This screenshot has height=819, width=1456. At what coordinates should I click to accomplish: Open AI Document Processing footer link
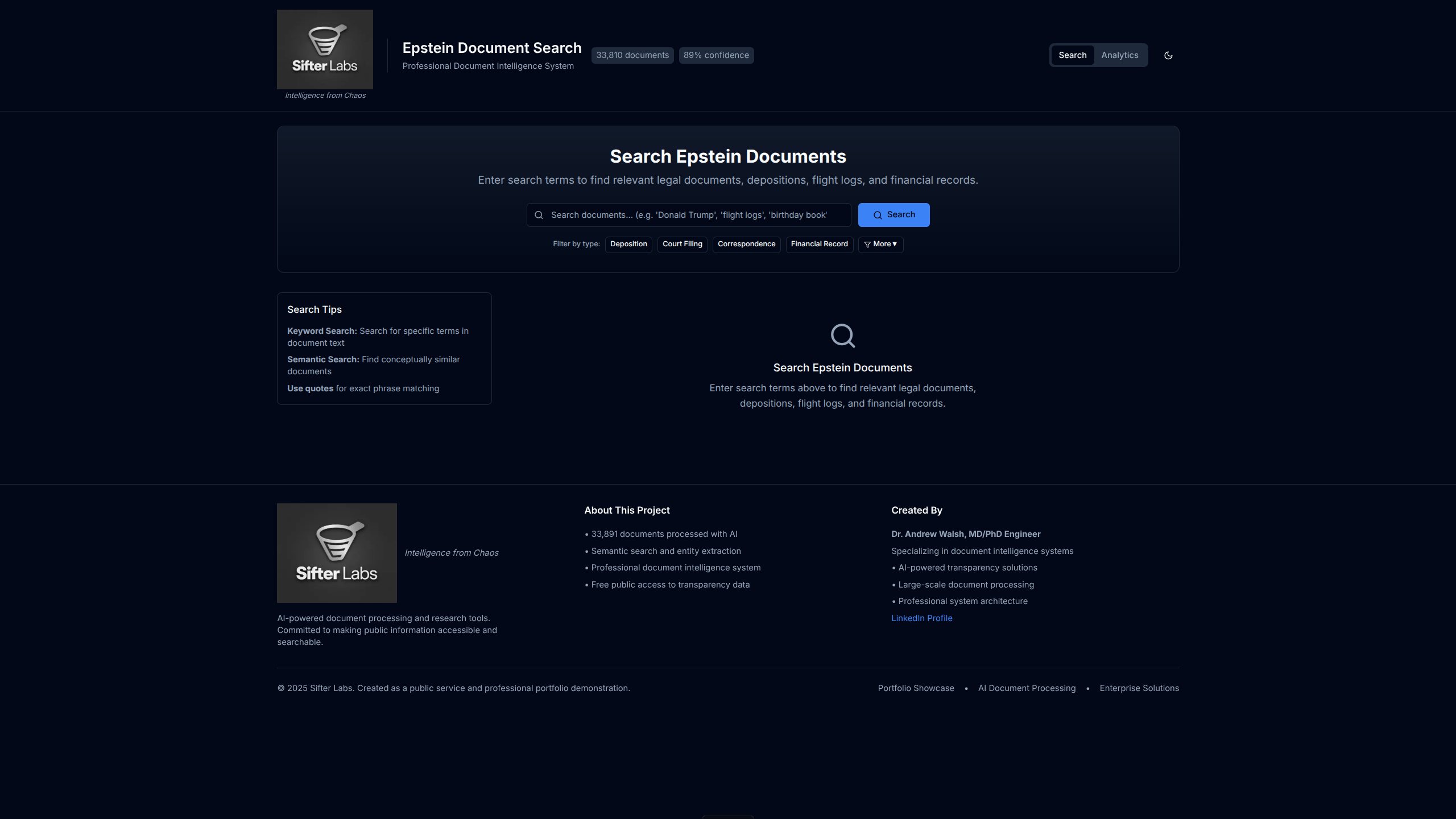click(1027, 688)
